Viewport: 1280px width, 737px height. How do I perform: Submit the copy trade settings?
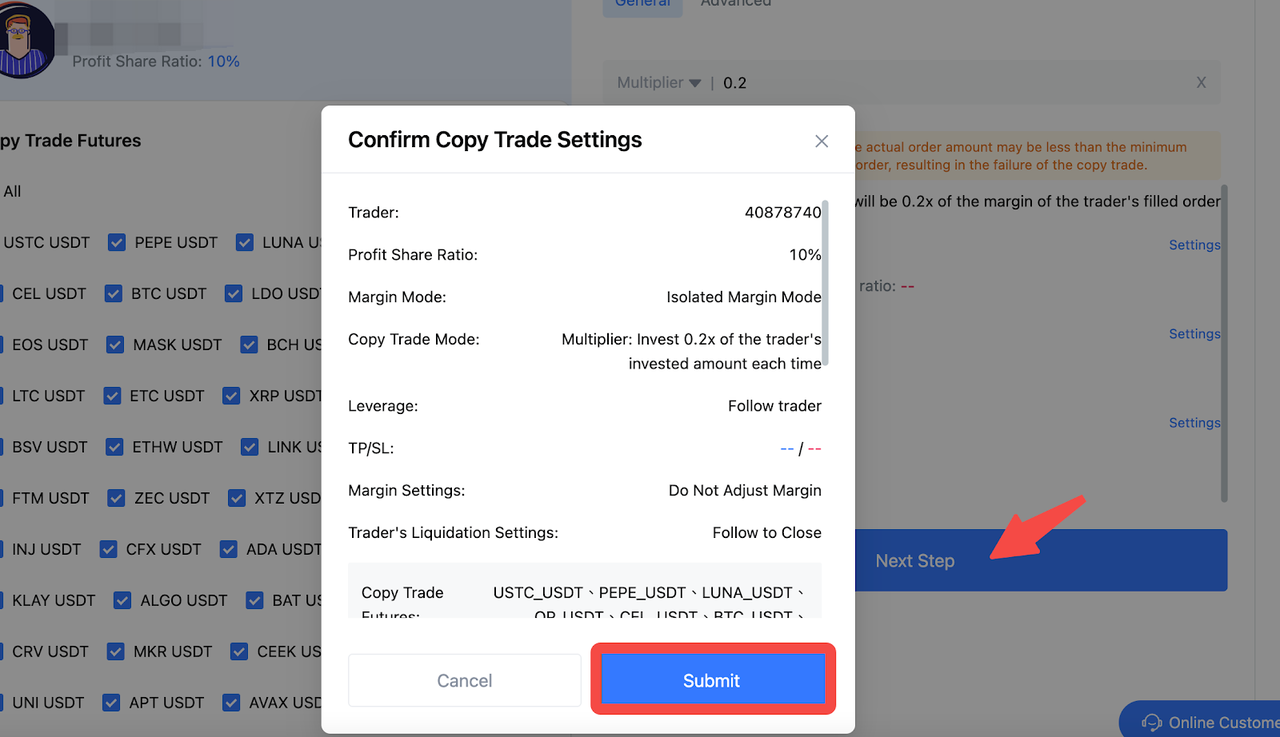[x=712, y=680]
